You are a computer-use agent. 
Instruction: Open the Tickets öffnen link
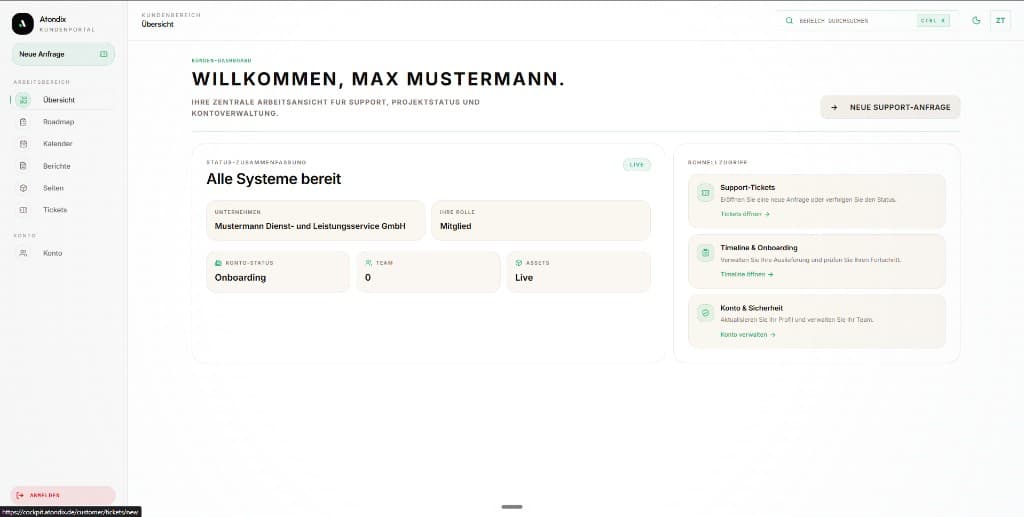(745, 214)
